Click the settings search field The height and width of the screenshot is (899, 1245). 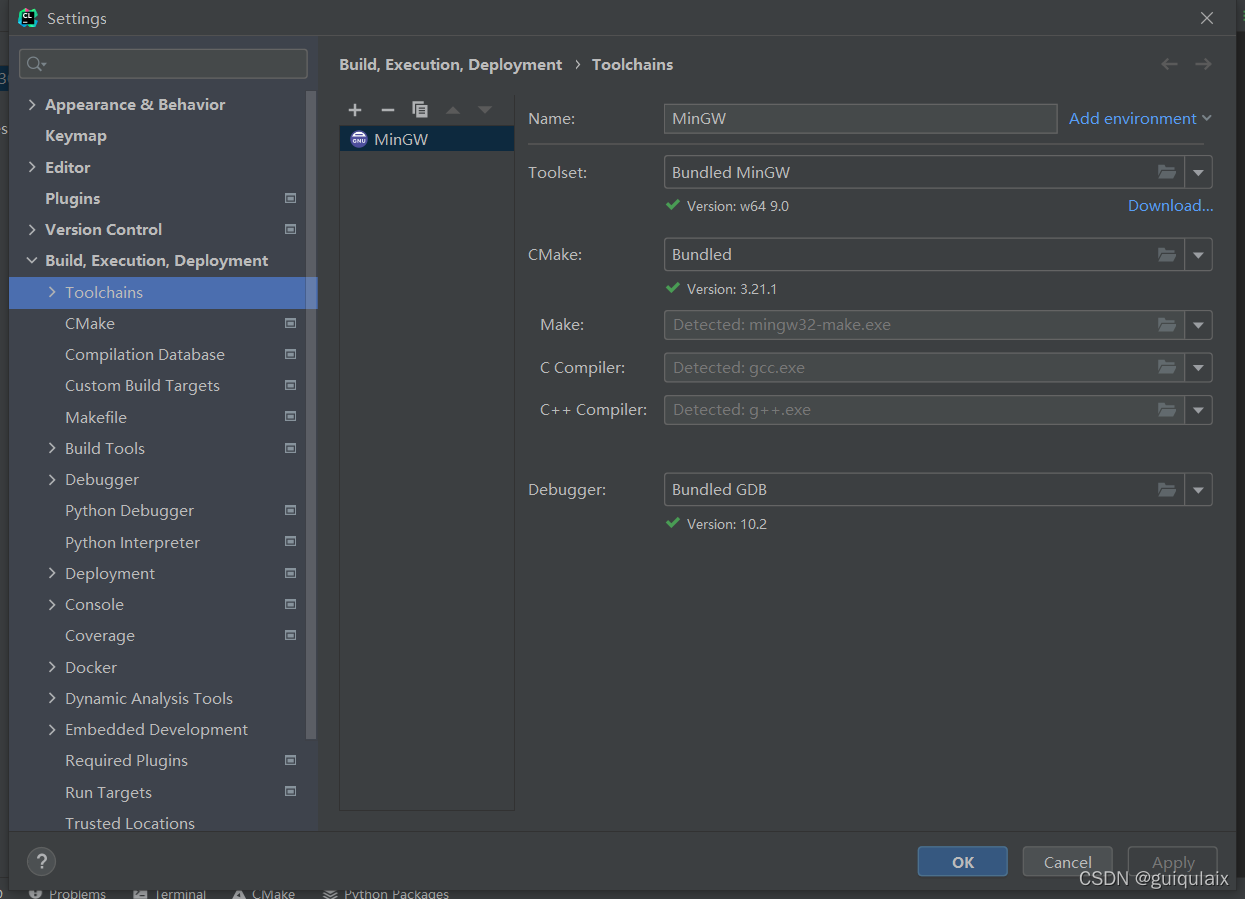click(163, 64)
